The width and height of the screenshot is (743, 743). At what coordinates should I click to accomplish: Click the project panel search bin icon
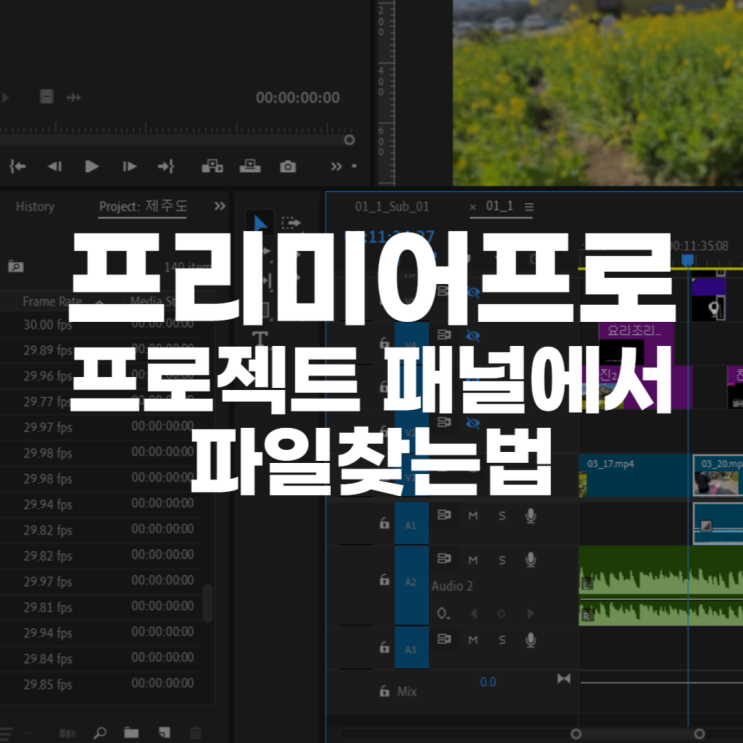16,267
